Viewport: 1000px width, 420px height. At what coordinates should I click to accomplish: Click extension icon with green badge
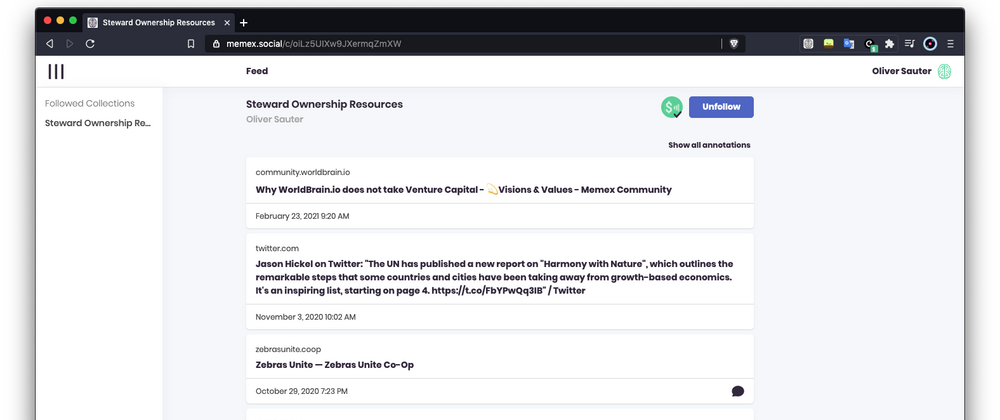coord(870,45)
